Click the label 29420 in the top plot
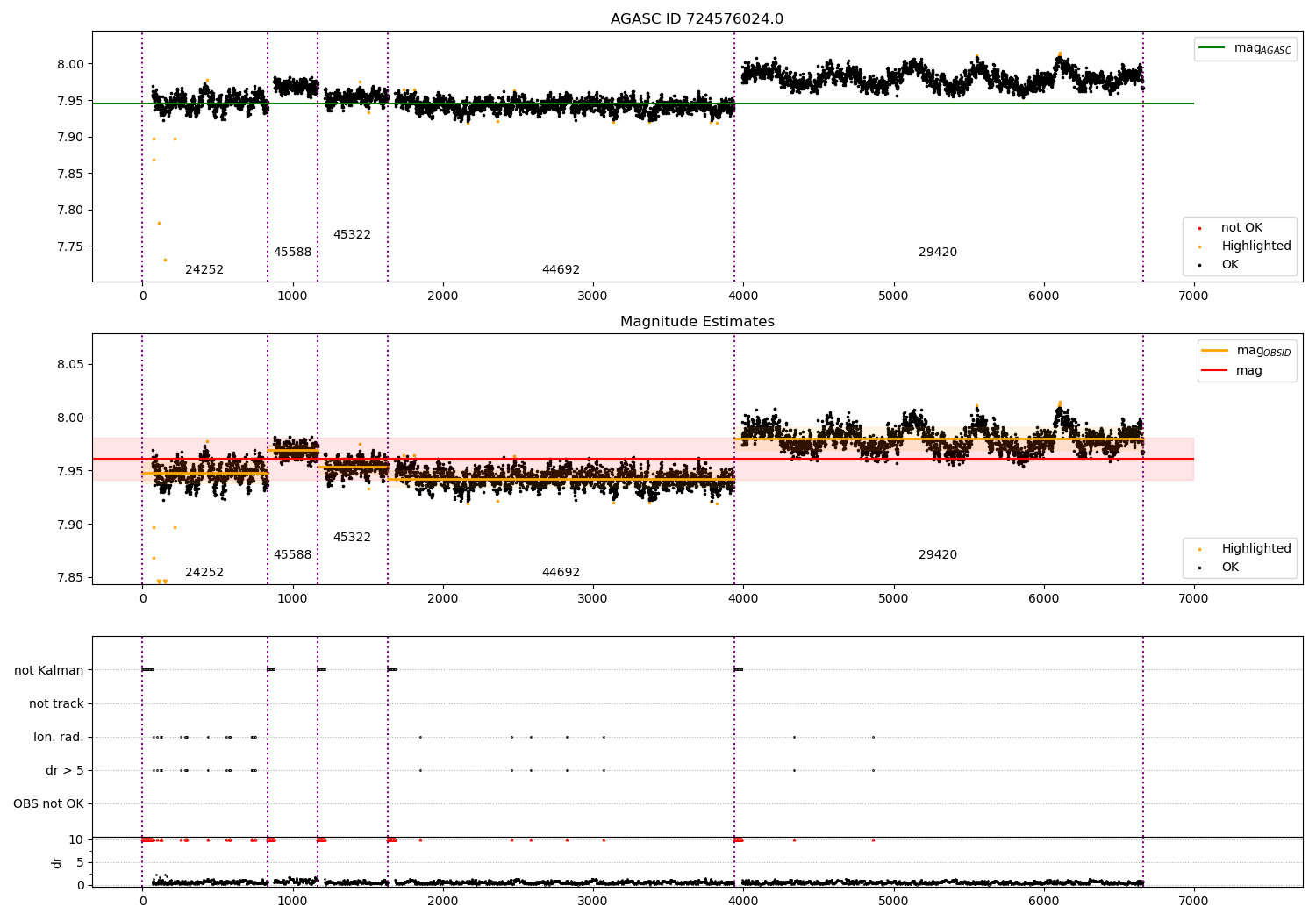This screenshot has width=1316, height=921. (938, 253)
